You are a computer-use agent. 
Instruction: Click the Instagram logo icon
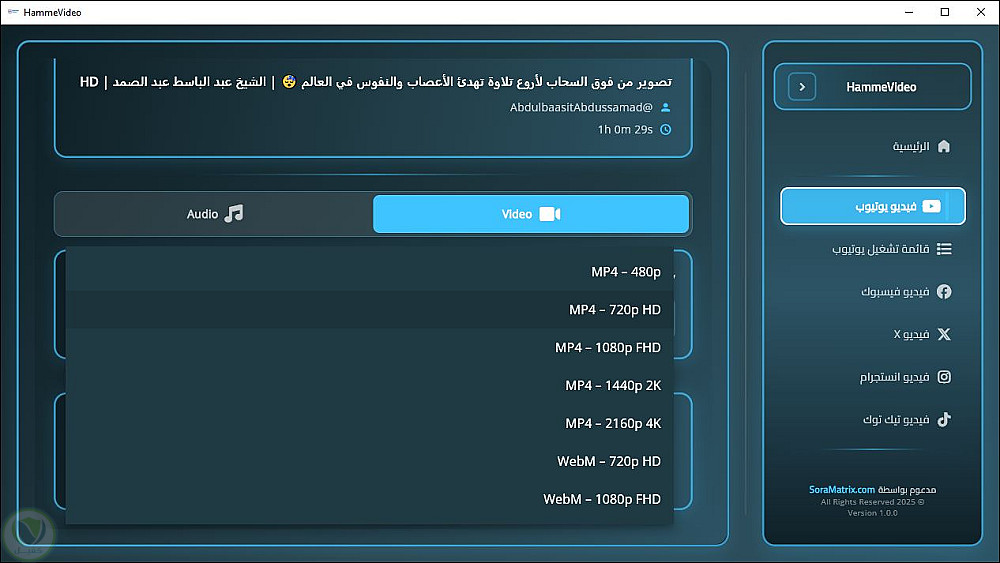pos(944,377)
